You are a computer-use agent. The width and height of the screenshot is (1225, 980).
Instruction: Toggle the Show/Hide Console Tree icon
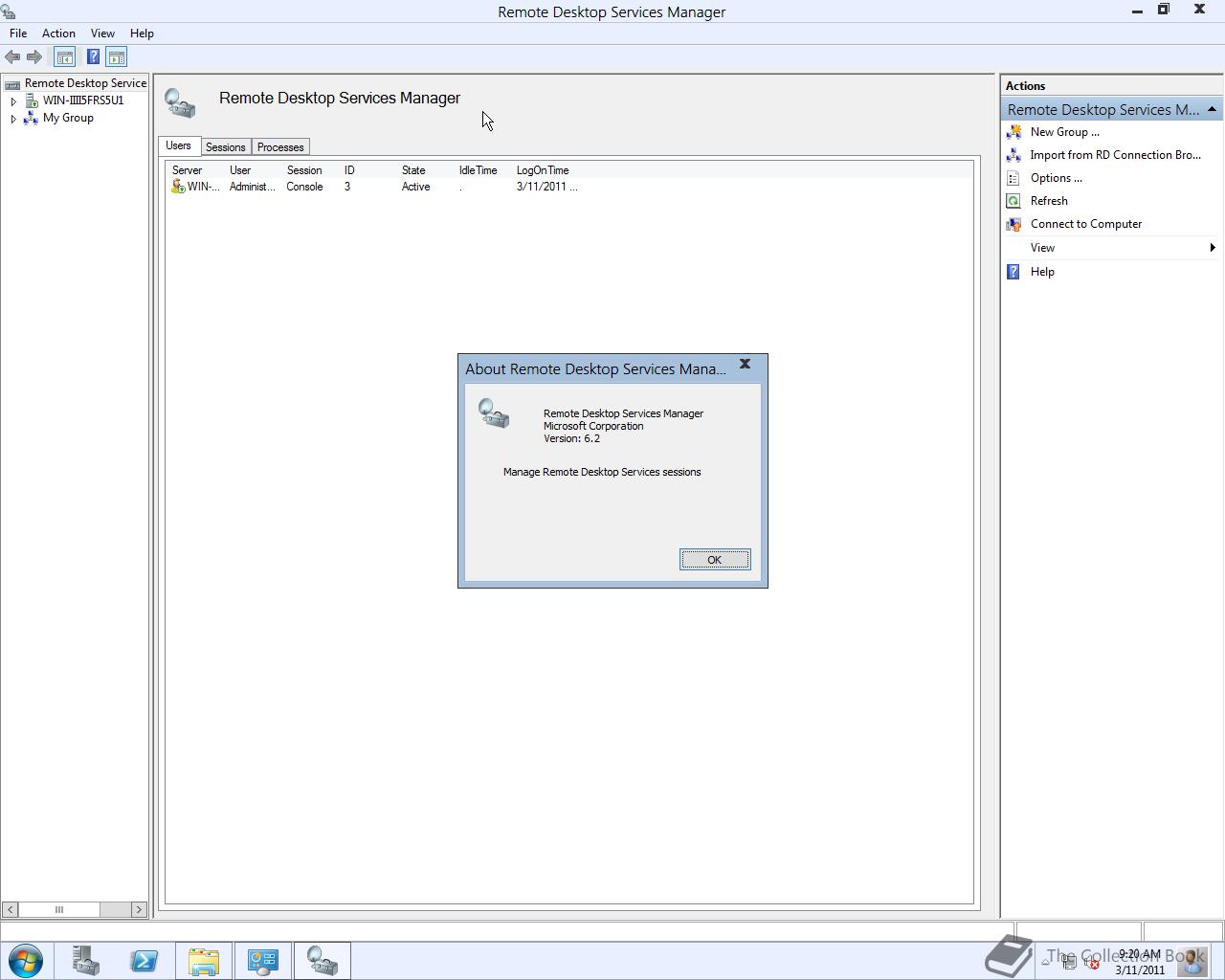(64, 57)
